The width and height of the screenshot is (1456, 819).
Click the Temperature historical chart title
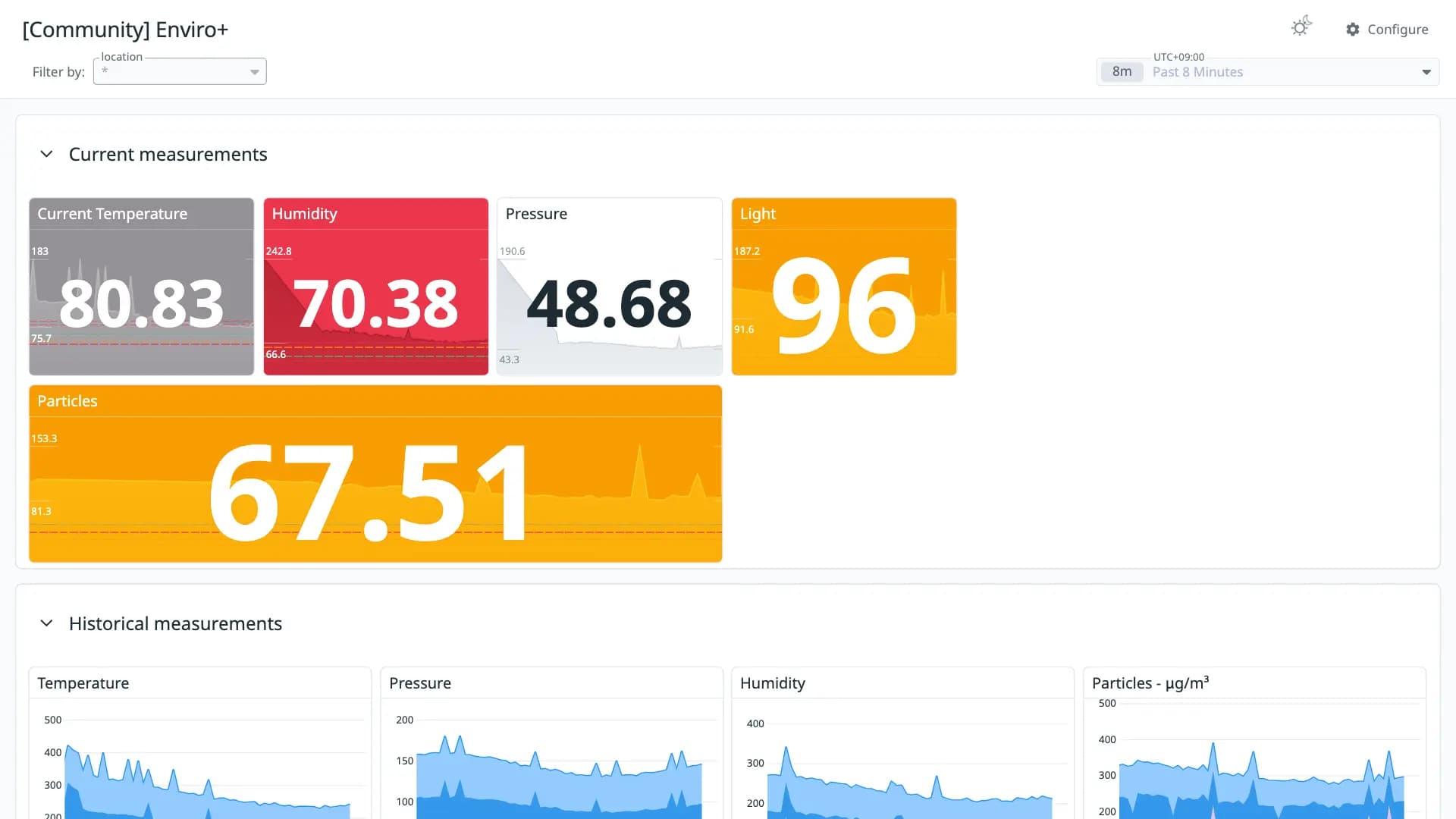[x=83, y=683]
